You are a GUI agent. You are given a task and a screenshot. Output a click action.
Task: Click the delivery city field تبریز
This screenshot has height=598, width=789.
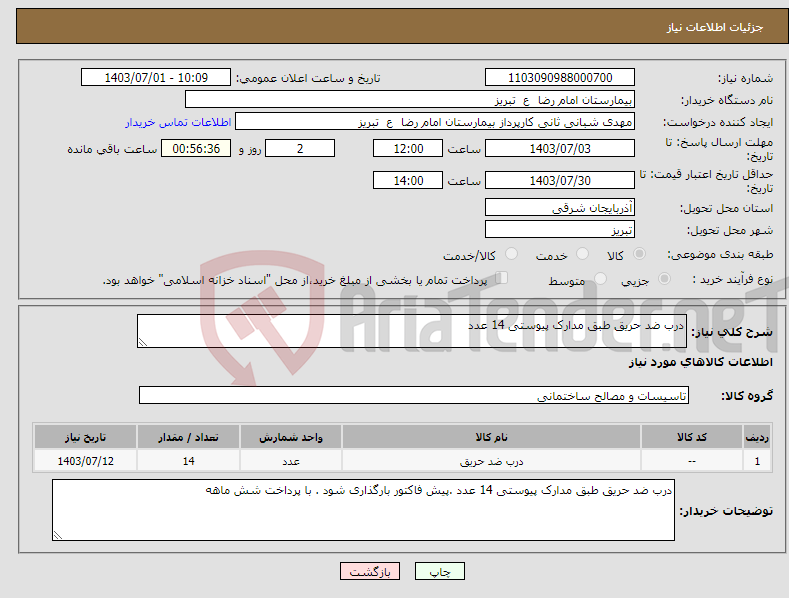pyautogui.click(x=560, y=230)
